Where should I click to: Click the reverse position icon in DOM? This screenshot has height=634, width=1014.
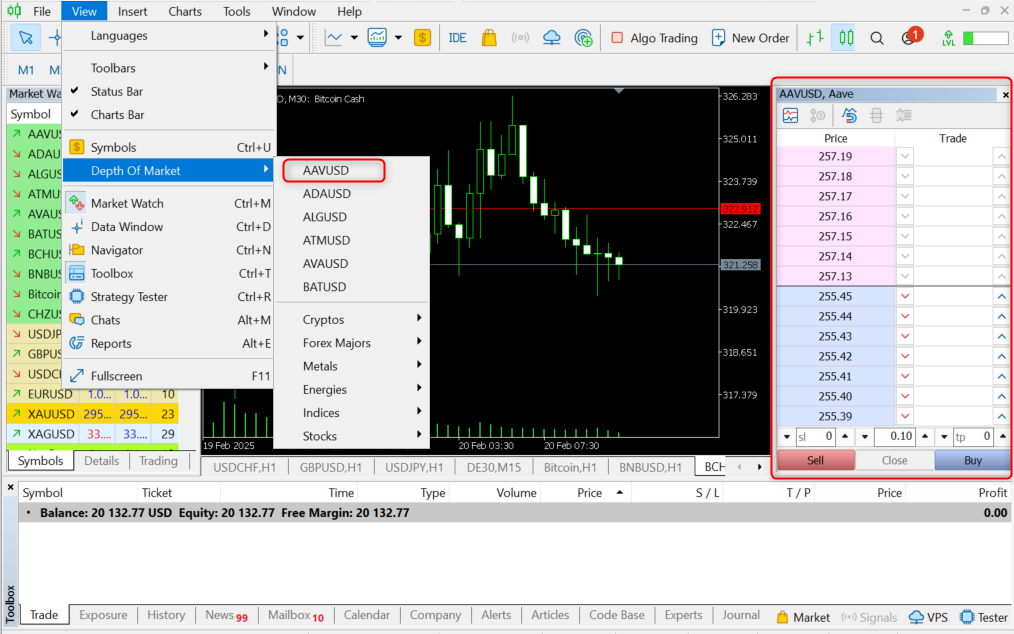(x=848, y=116)
